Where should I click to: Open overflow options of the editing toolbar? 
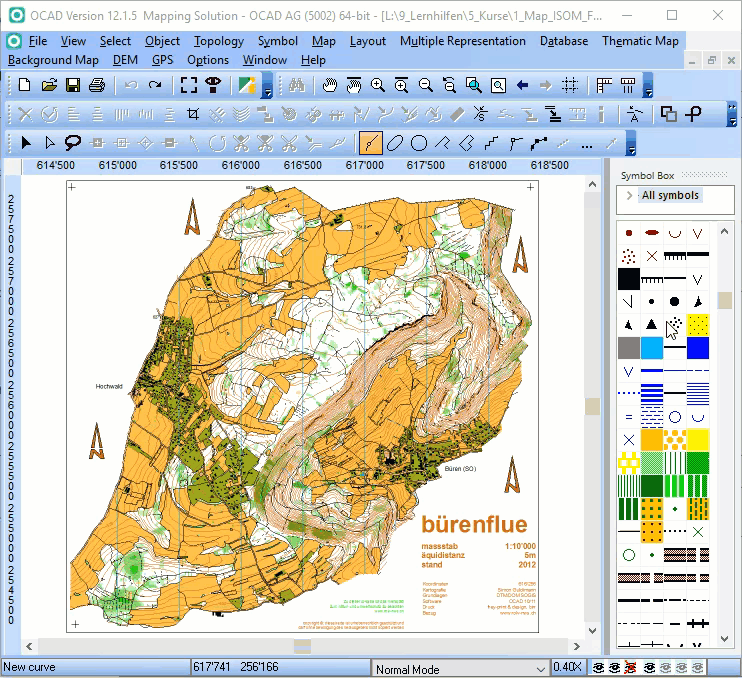point(732,114)
